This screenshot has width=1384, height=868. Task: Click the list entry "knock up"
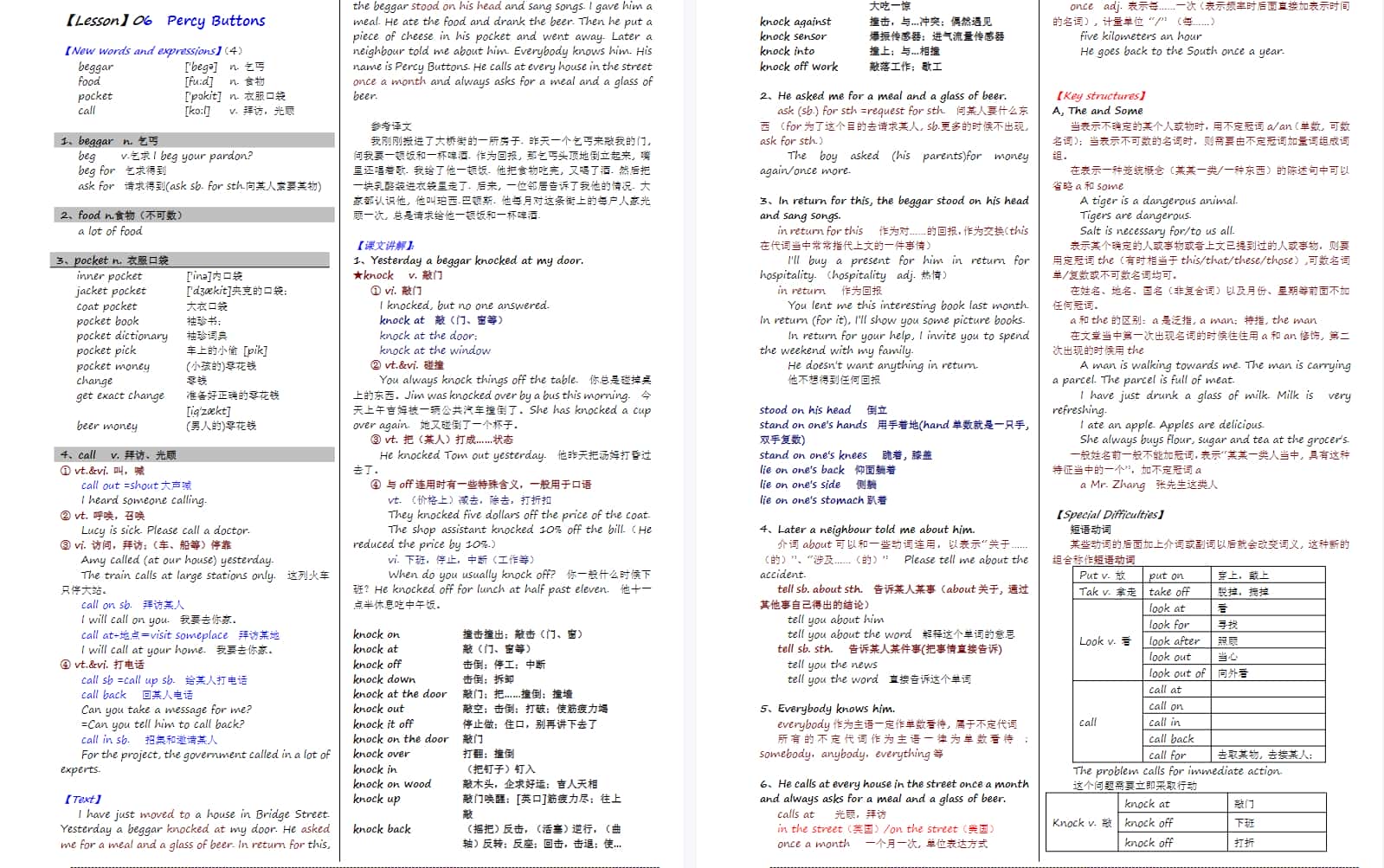pos(377,799)
